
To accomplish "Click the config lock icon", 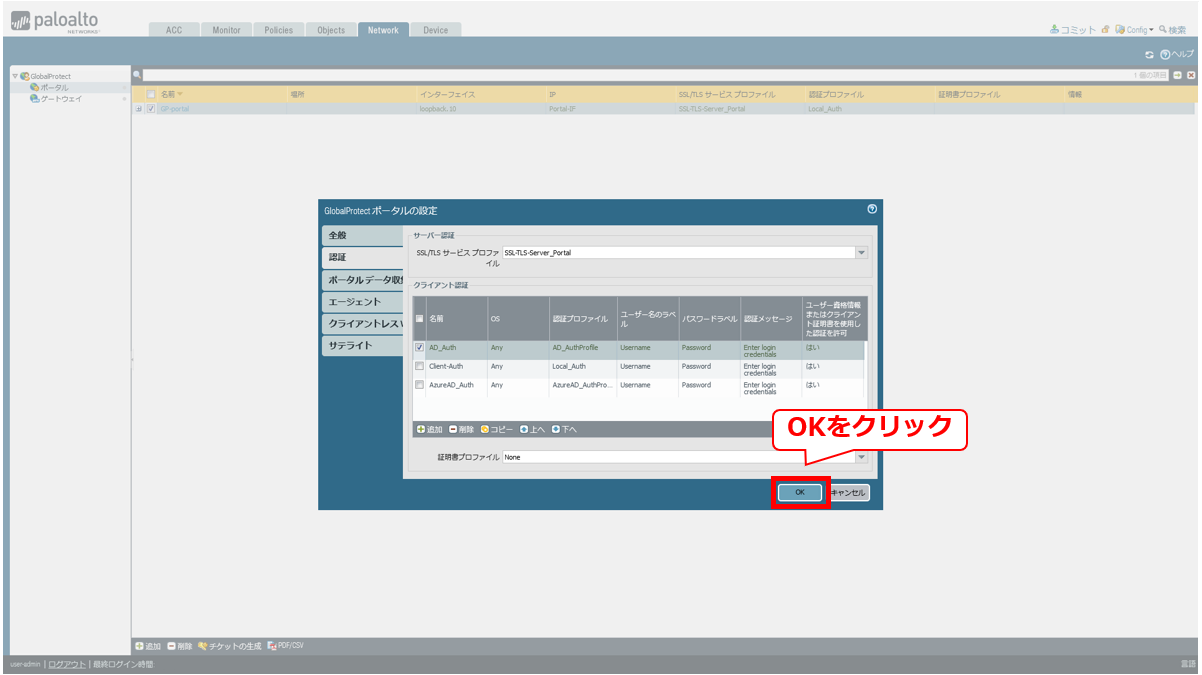I will (1105, 30).
